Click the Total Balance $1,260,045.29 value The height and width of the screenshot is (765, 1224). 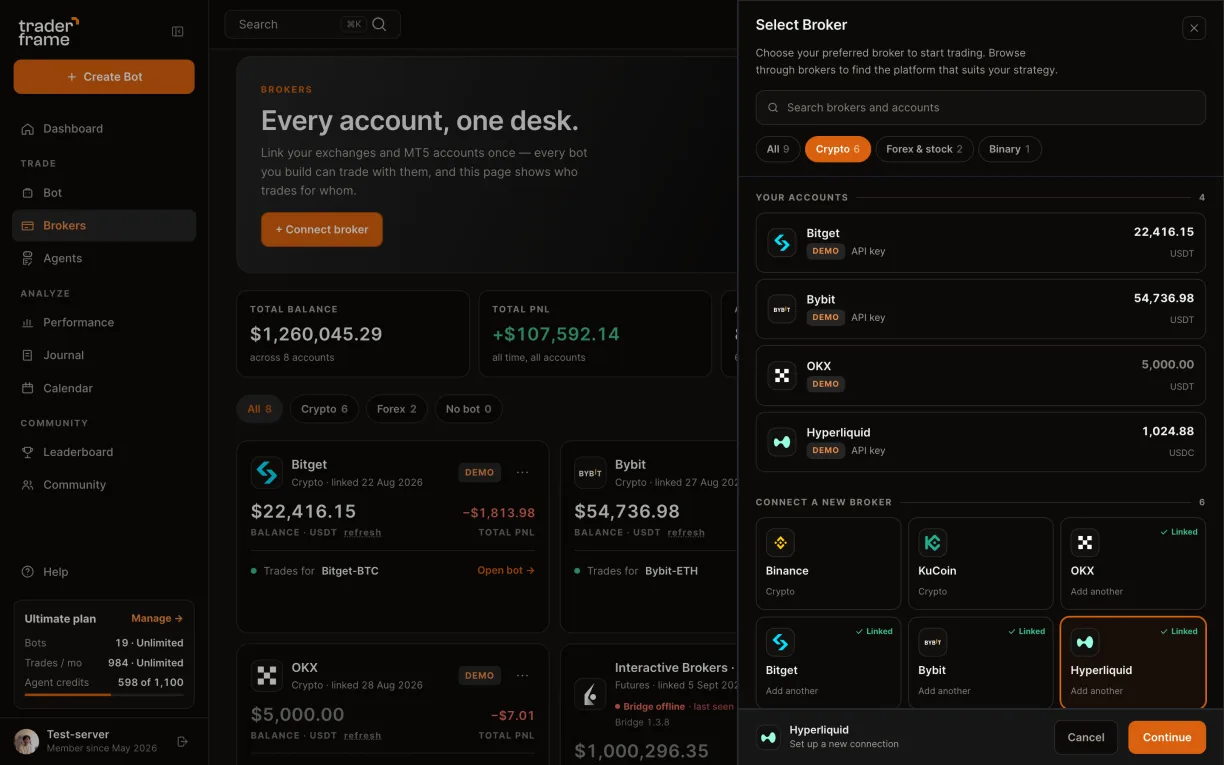[316, 334]
